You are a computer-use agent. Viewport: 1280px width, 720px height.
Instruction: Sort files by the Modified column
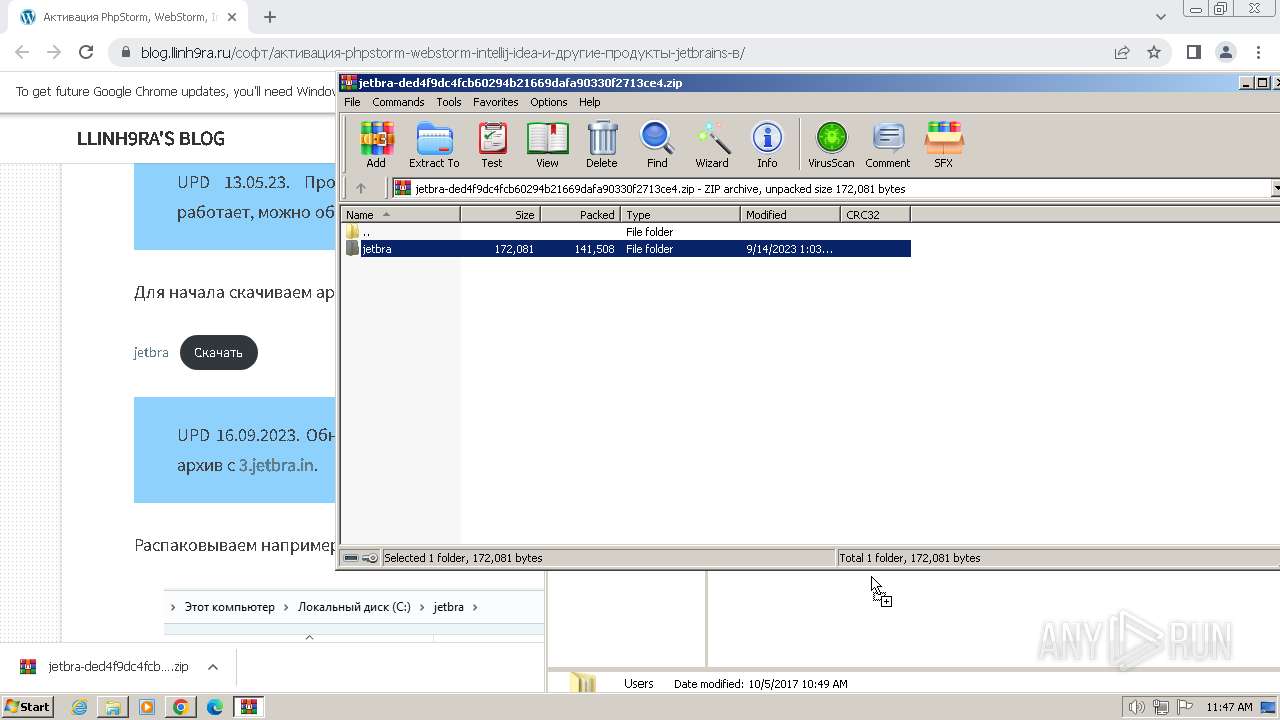pos(791,215)
